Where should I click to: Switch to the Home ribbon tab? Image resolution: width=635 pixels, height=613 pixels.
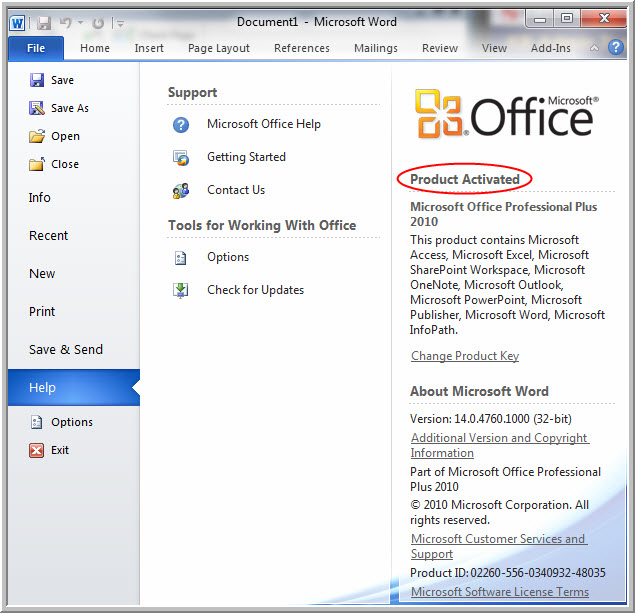click(x=95, y=48)
